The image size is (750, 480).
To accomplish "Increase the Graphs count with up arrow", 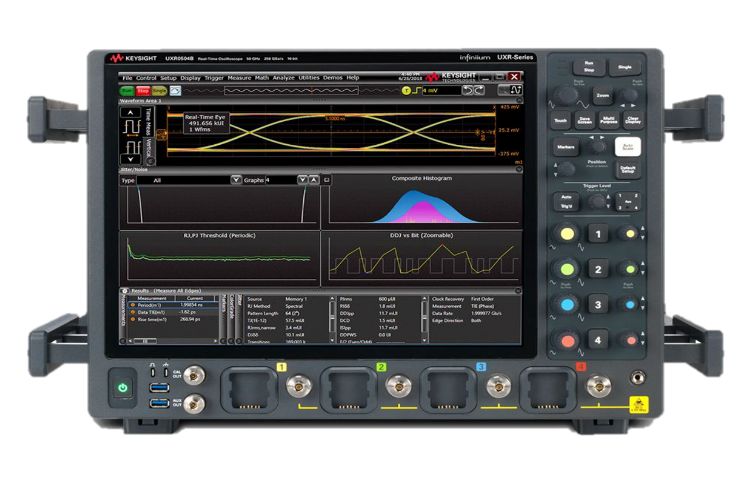I will point(313,180).
